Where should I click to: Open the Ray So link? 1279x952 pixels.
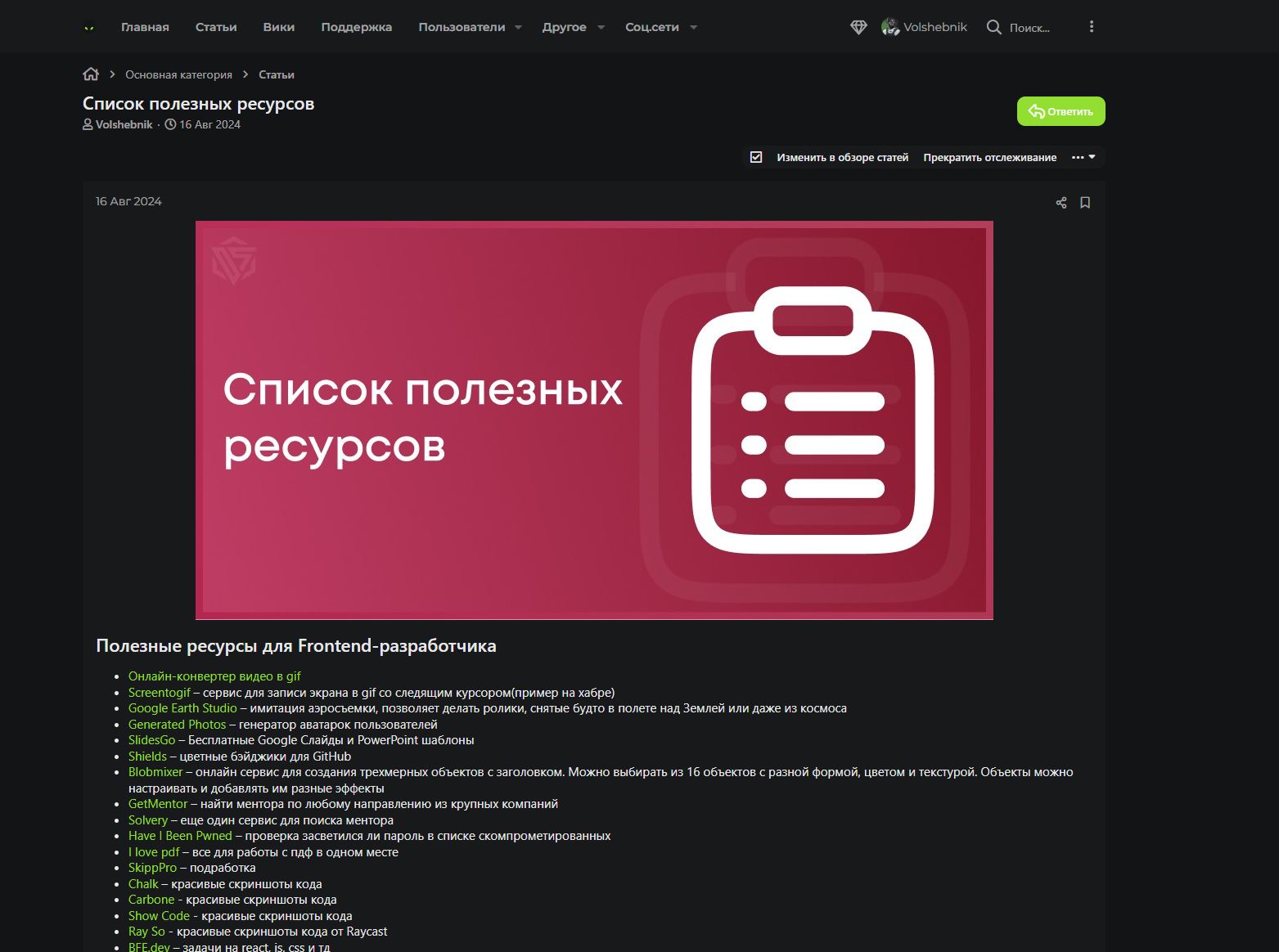(x=146, y=932)
